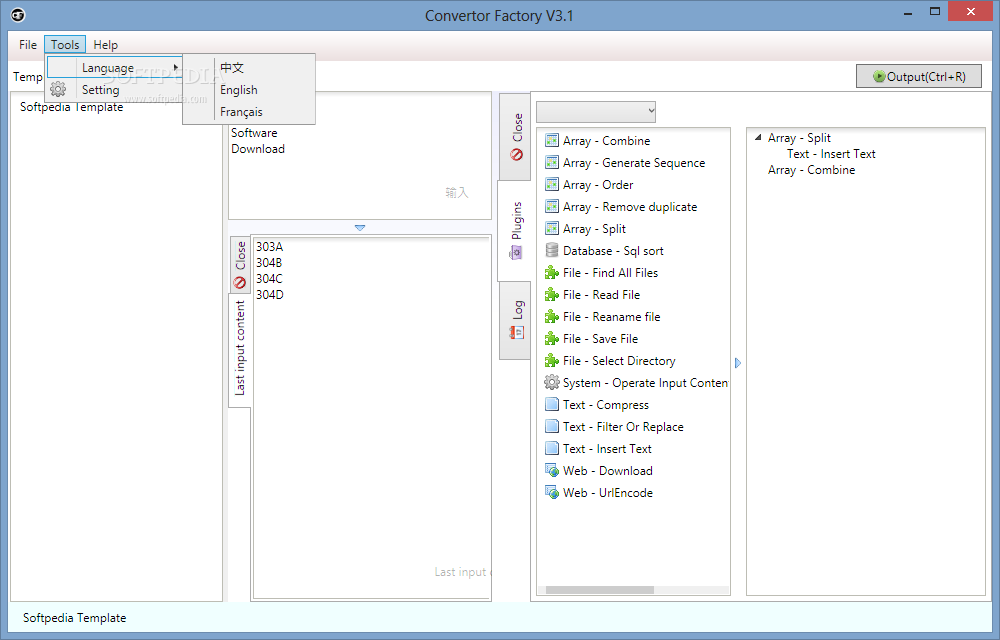1000x640 pixels.
Task: Click the File - Find All Files icon
Action: pyautogui.click(x=552, y=273)
